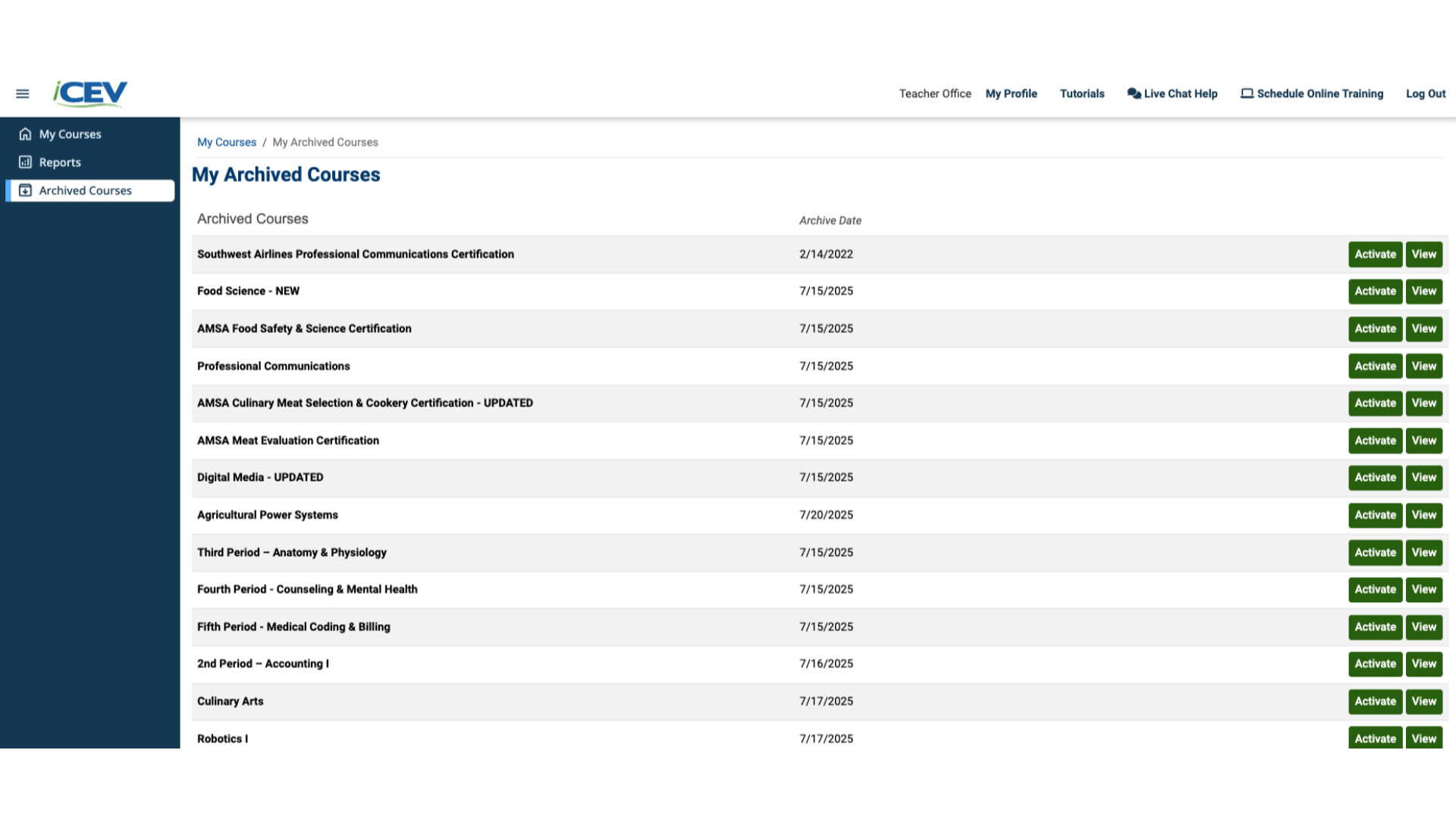Click the My Courses home icon
Image resolution: width=1456 pixels, height=819 pixels.
click(25, 134)
